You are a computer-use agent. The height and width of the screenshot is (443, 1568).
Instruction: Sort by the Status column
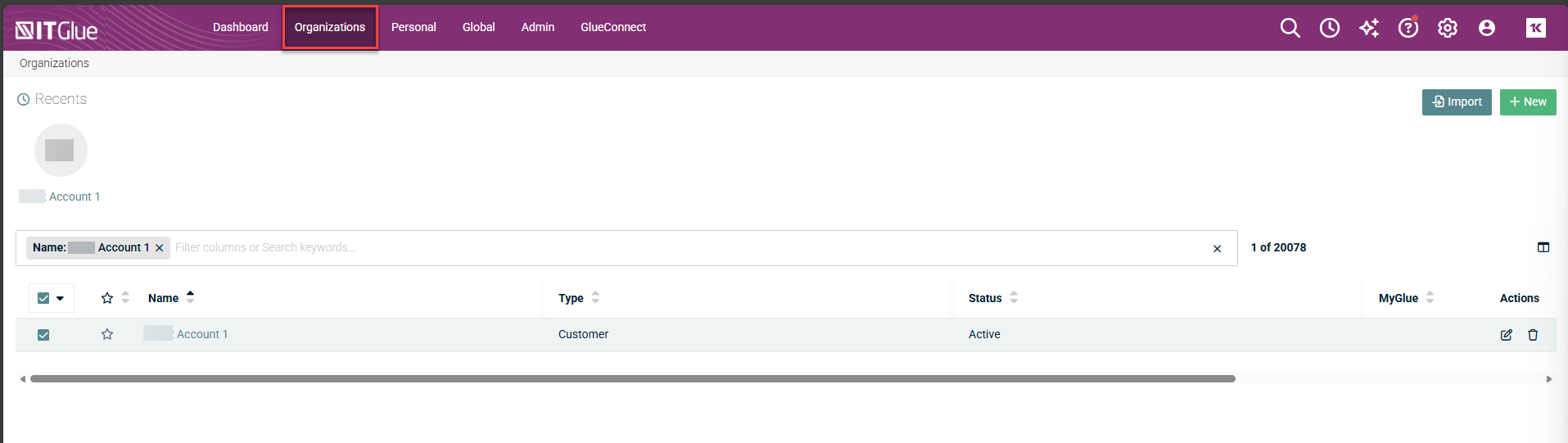(x=985, y=298)
